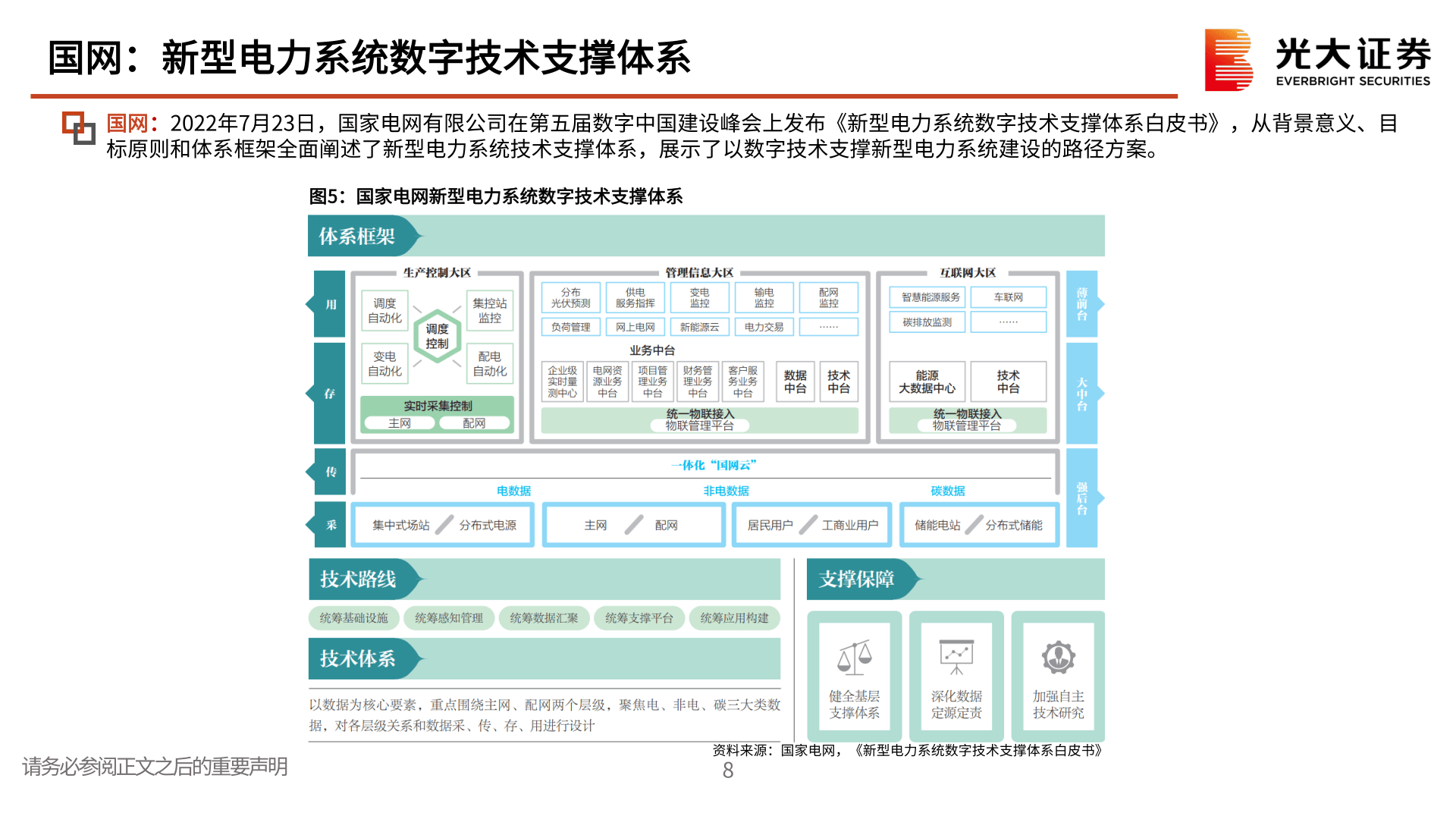Click the 分布式储能 text

(1014, 525)
